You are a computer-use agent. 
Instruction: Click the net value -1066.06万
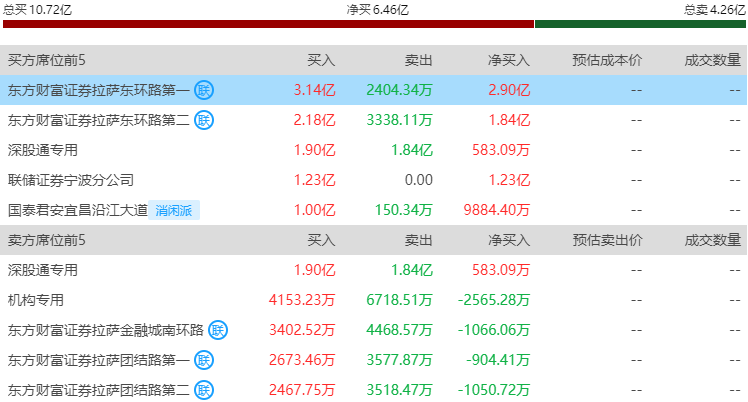[x=494, y=330]
